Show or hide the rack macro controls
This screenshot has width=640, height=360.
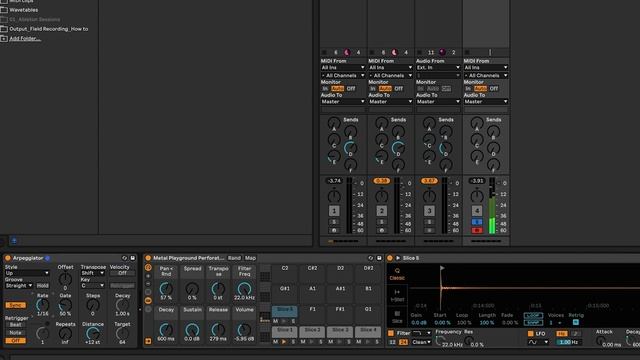(x=148, y=268)
